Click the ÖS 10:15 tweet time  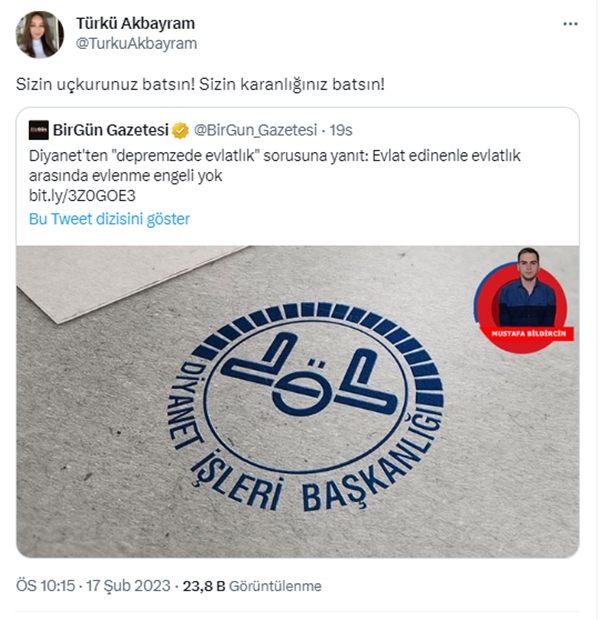coord(45,586)
